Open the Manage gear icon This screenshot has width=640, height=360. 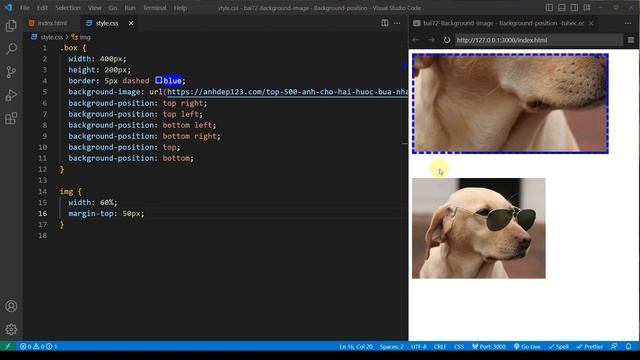pyautogui.click(x=11, y=329)
